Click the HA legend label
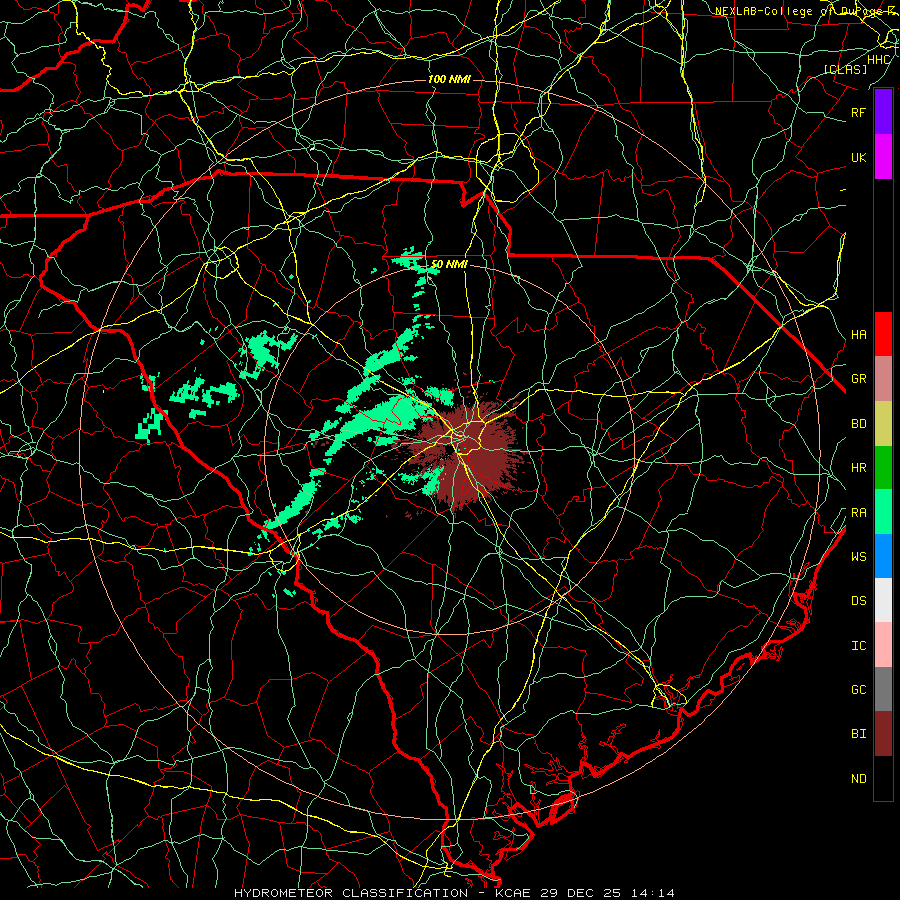Viewport: 900px width, 900px height. pyautogui.click(x=858, y=334)
